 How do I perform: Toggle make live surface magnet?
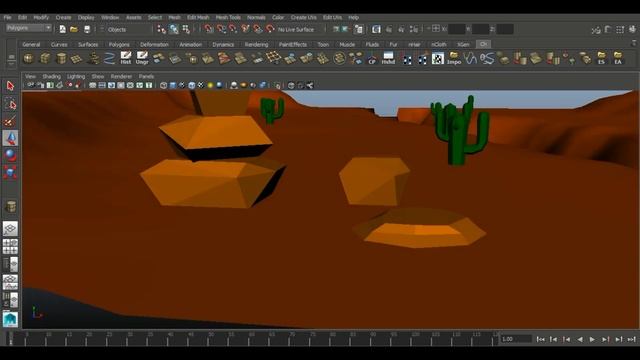pyautogui.click(x=270, y=29)
